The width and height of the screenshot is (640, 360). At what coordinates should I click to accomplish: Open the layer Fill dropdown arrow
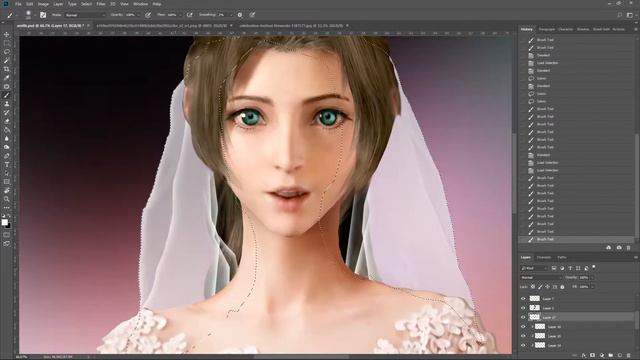click(x=592, y=287)
